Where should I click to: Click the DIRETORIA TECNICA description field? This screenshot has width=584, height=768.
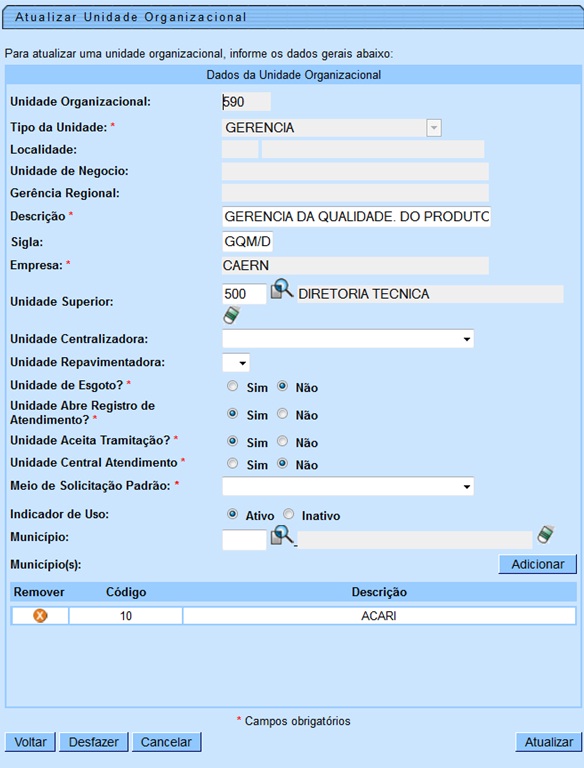click(430, 294)
